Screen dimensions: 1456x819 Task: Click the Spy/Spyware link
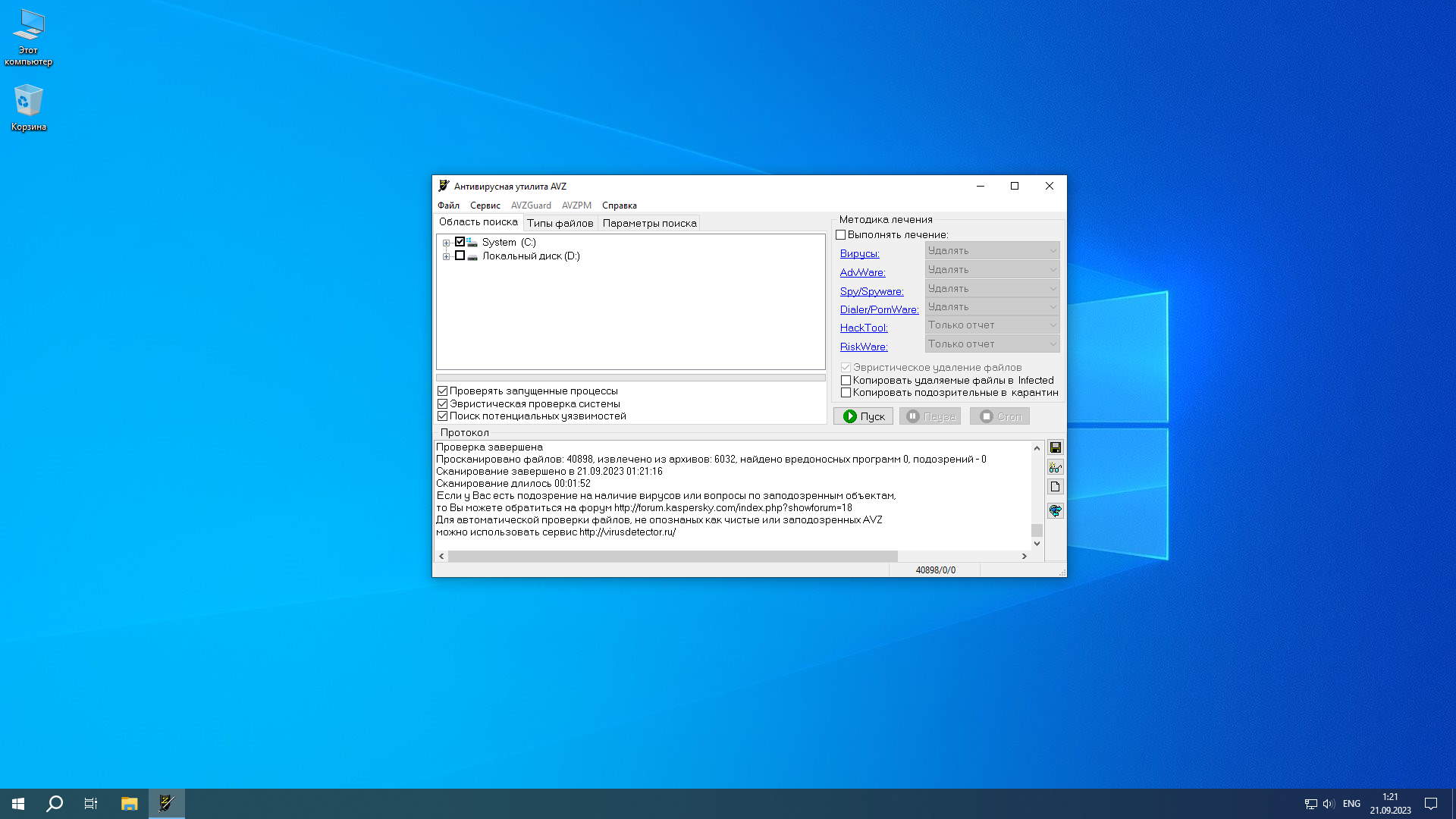click(871, 291)
